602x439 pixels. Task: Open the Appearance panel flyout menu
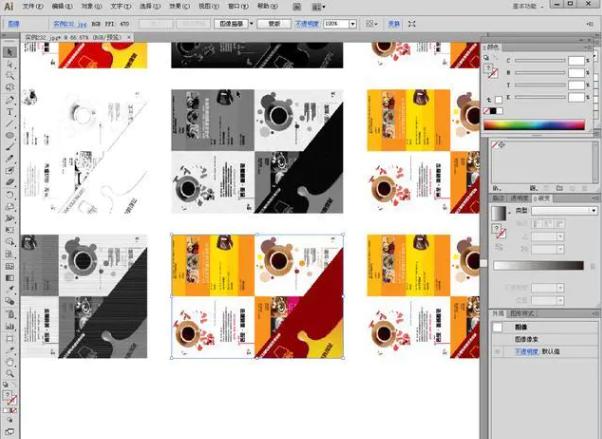(596, 314)
